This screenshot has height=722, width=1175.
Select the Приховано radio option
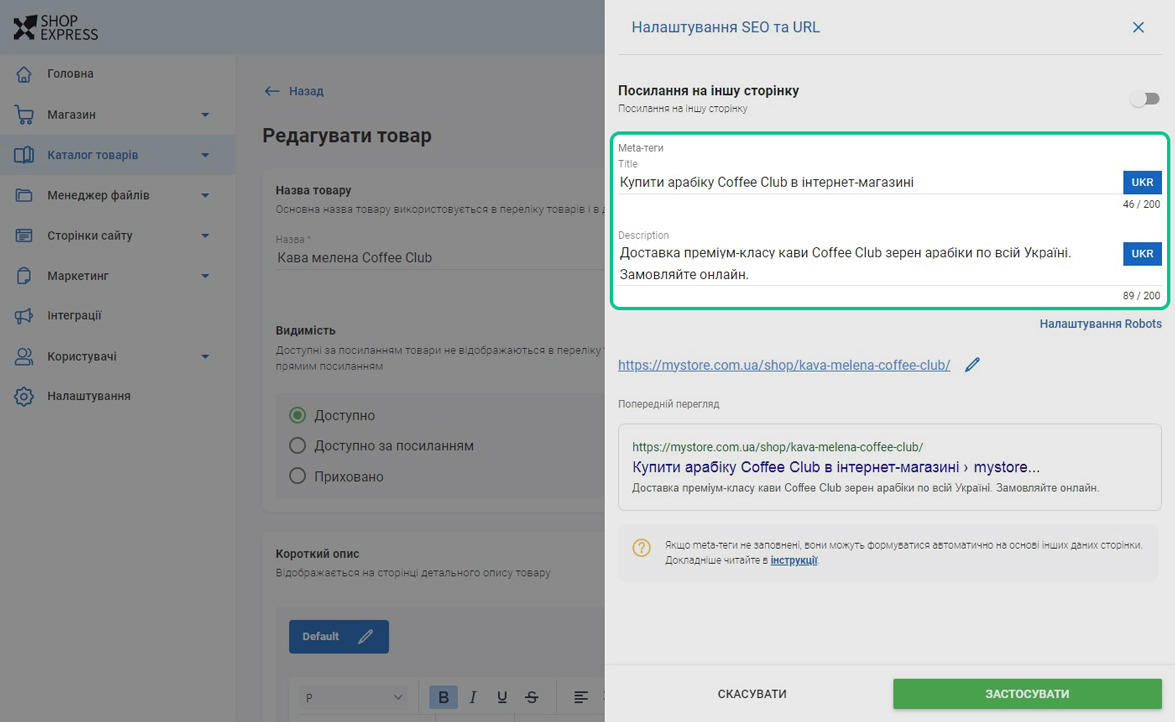click(297, 476)
